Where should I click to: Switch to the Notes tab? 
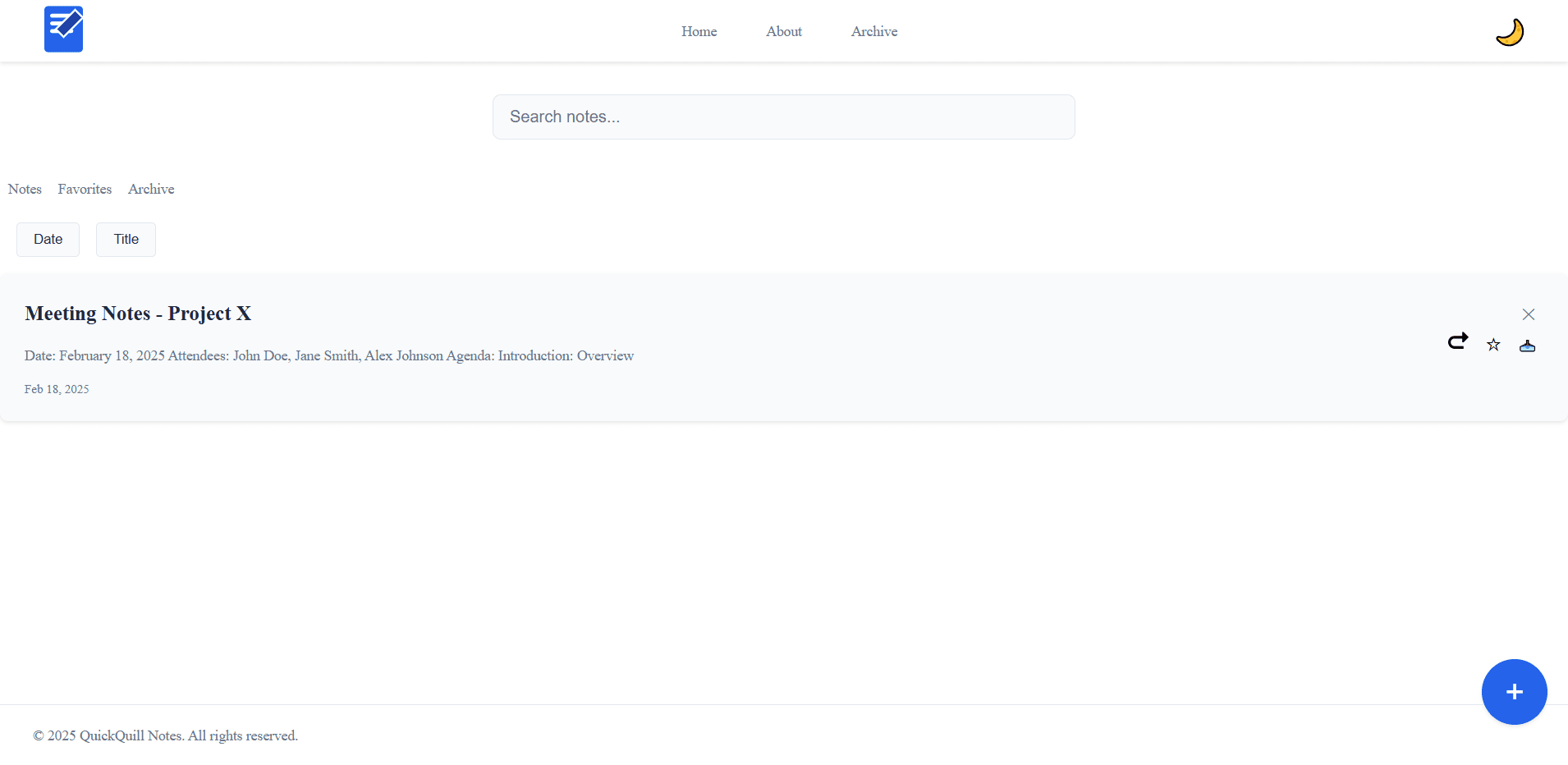(x=25, y=189)
